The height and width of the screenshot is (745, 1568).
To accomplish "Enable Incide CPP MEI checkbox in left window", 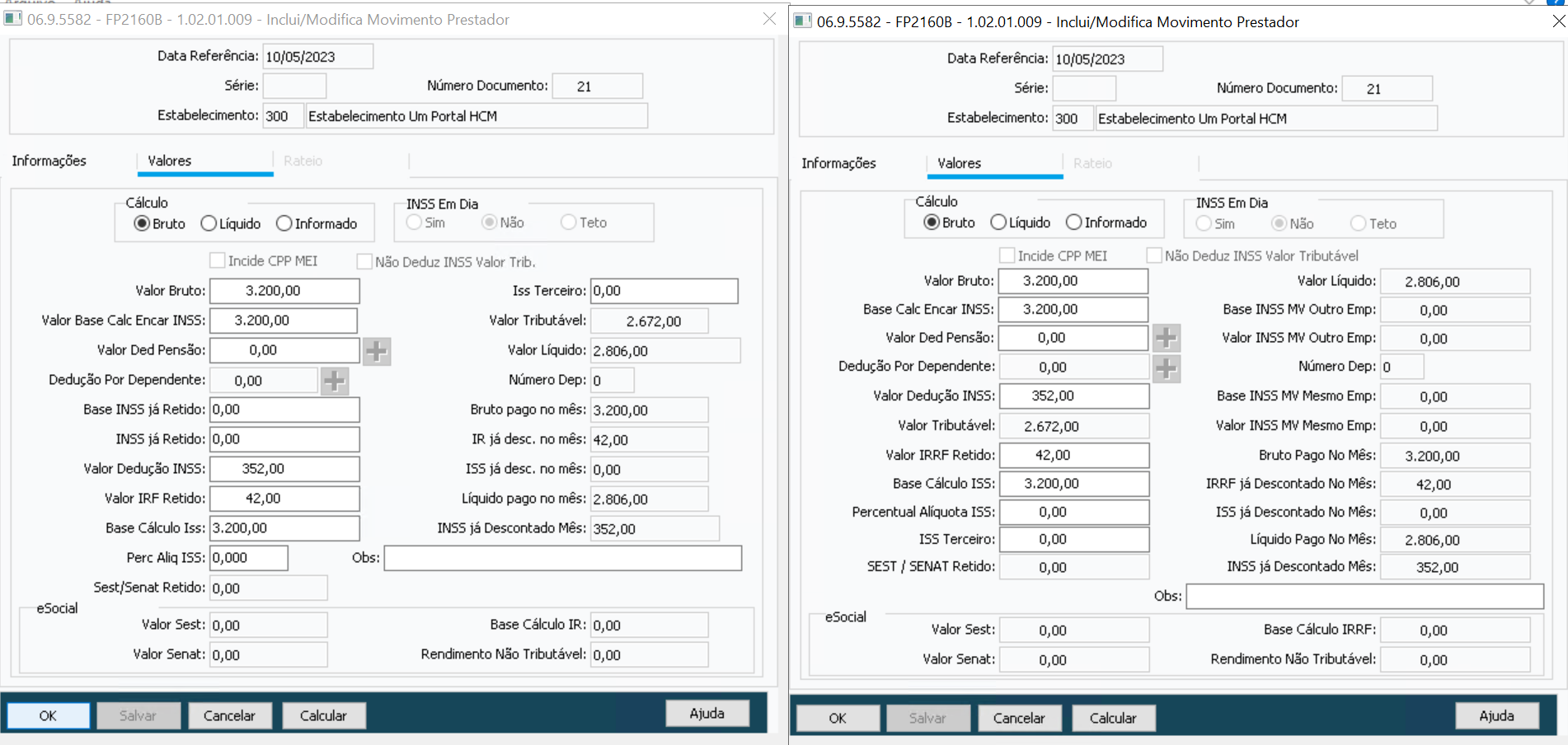I will click(218, 260).
